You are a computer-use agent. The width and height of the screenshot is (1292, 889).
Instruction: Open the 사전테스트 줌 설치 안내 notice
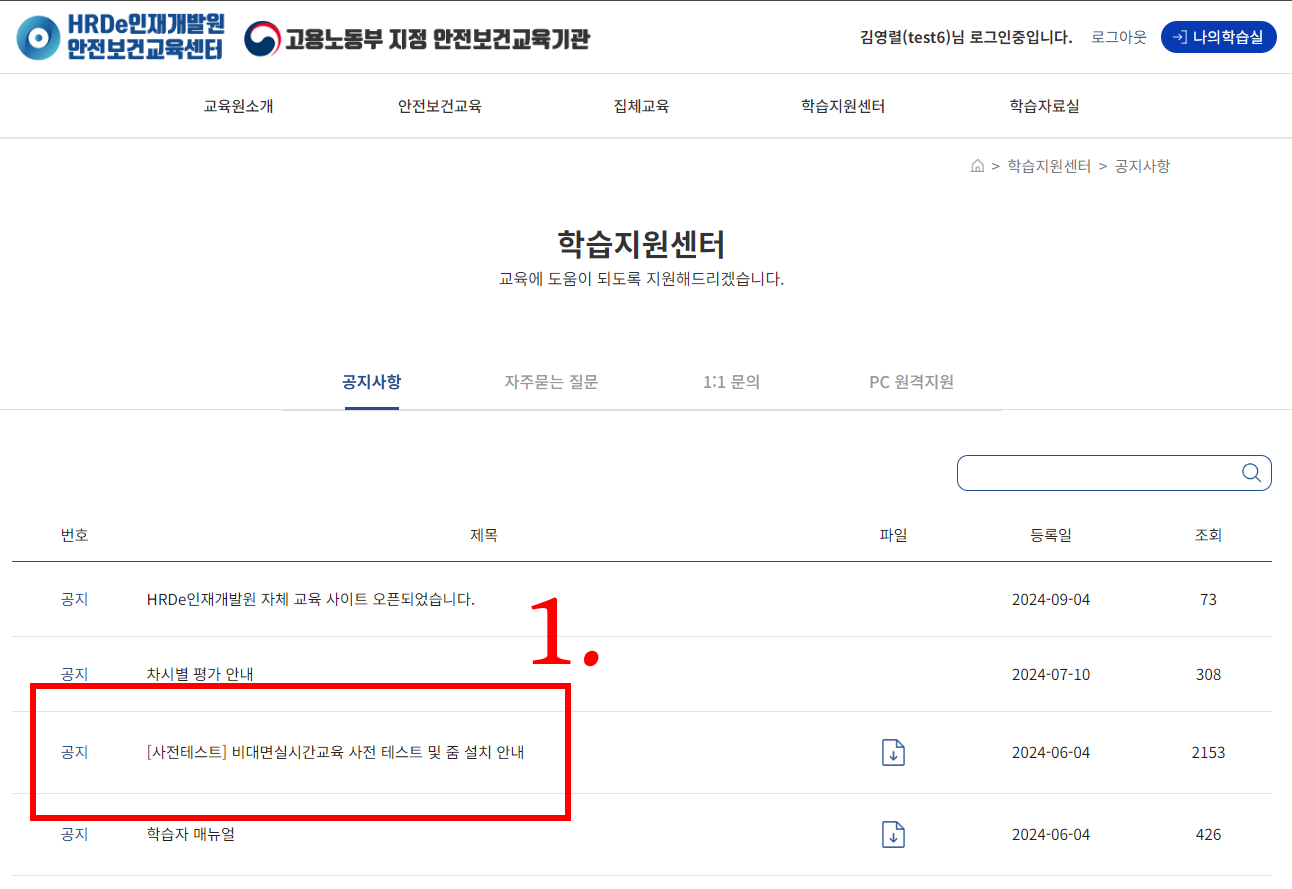point(335,752)
